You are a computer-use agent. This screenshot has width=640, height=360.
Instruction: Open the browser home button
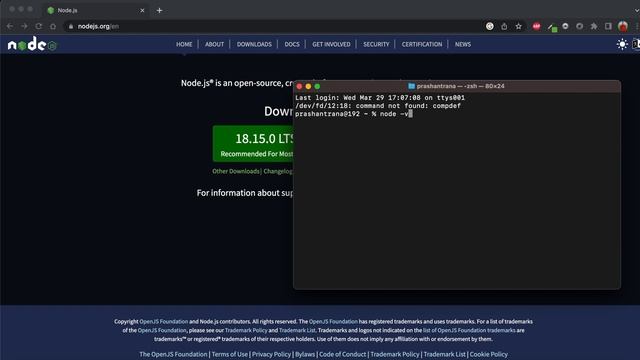tap(53, 26)
